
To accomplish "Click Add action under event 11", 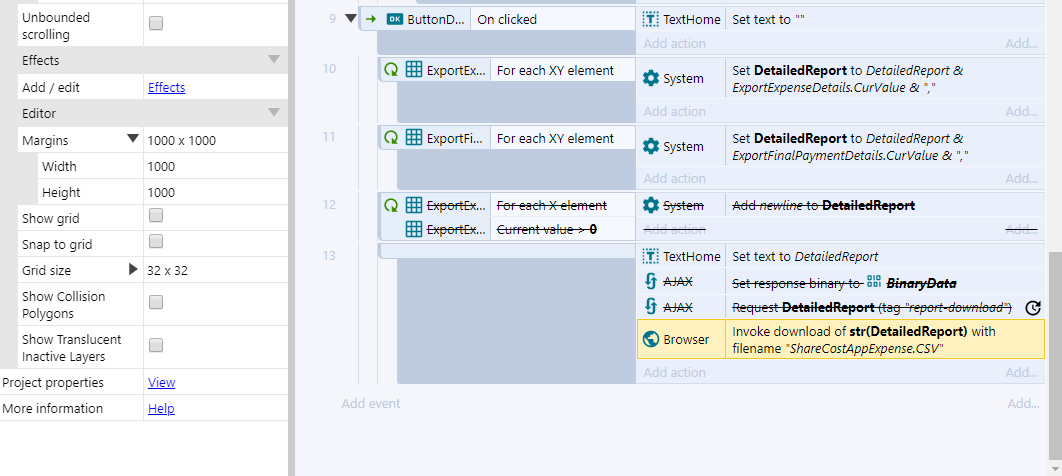I will 675,178.
